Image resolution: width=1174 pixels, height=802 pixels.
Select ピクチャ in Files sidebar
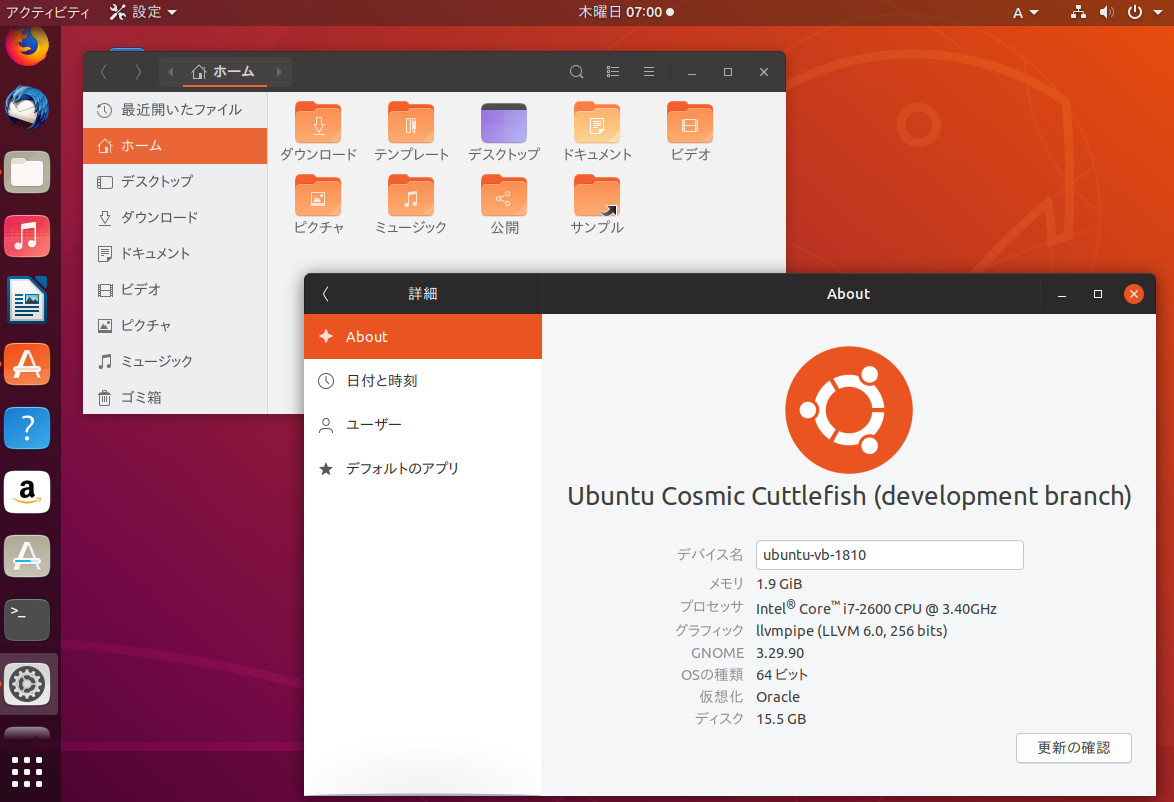coord(175,326)
